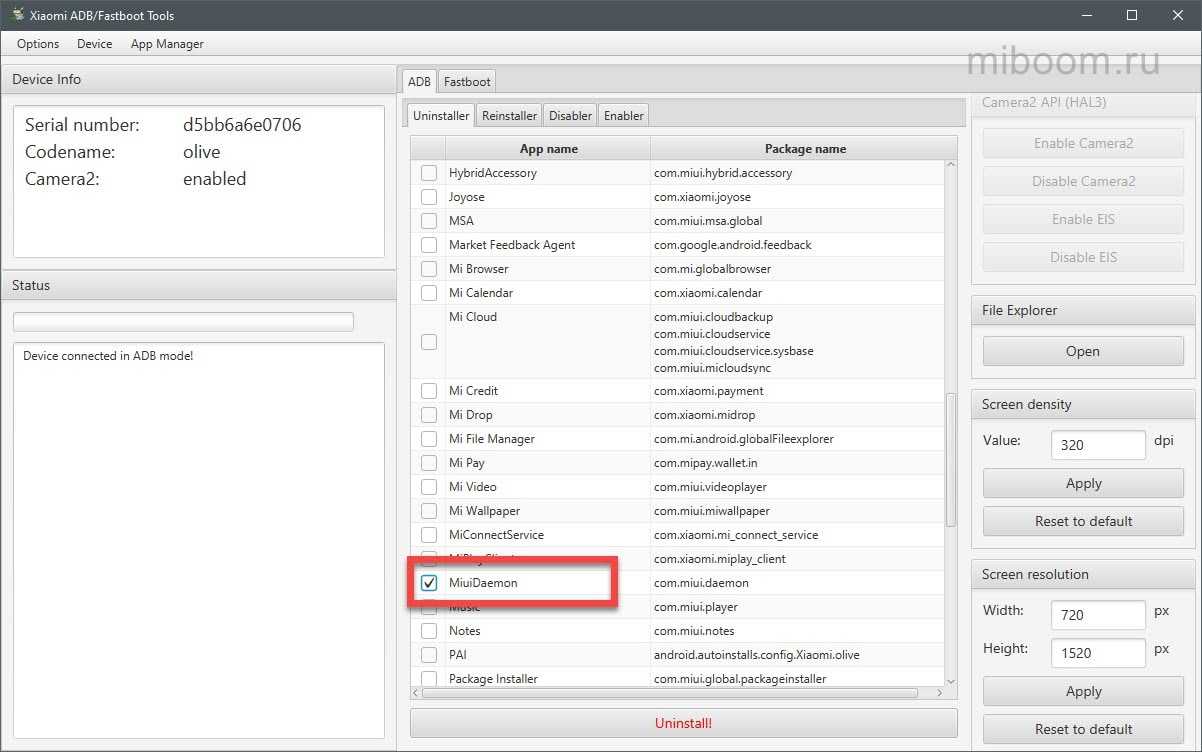
Task: Click the com.miui.msa.global package name
Action: coord(708,221)
